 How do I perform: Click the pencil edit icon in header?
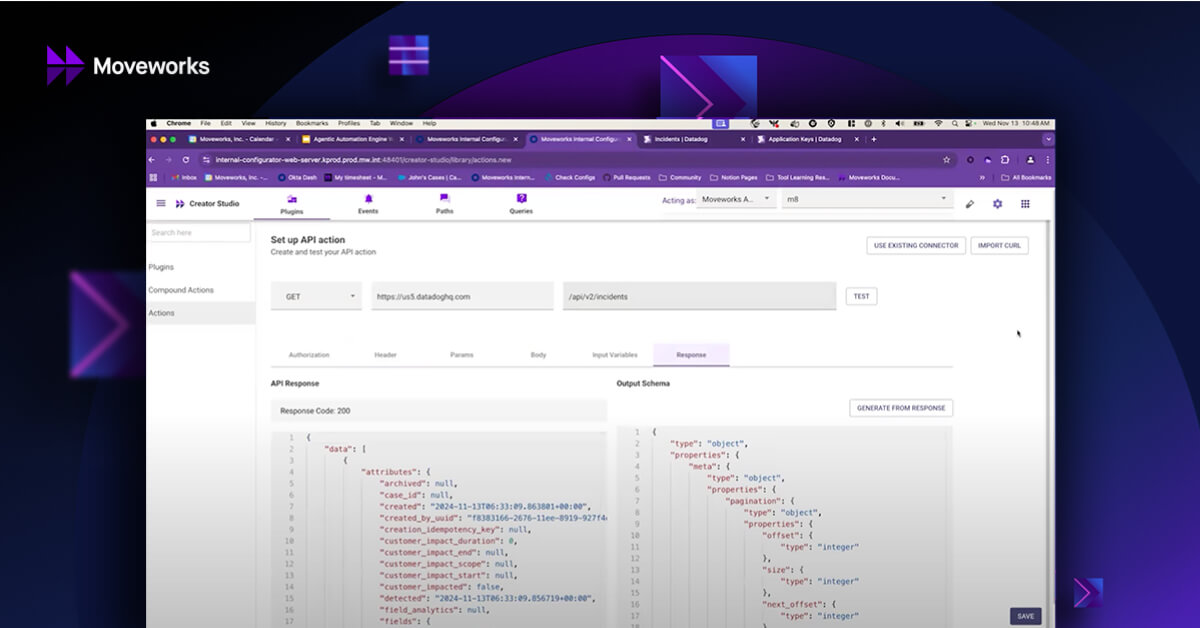tap(969, 204)
